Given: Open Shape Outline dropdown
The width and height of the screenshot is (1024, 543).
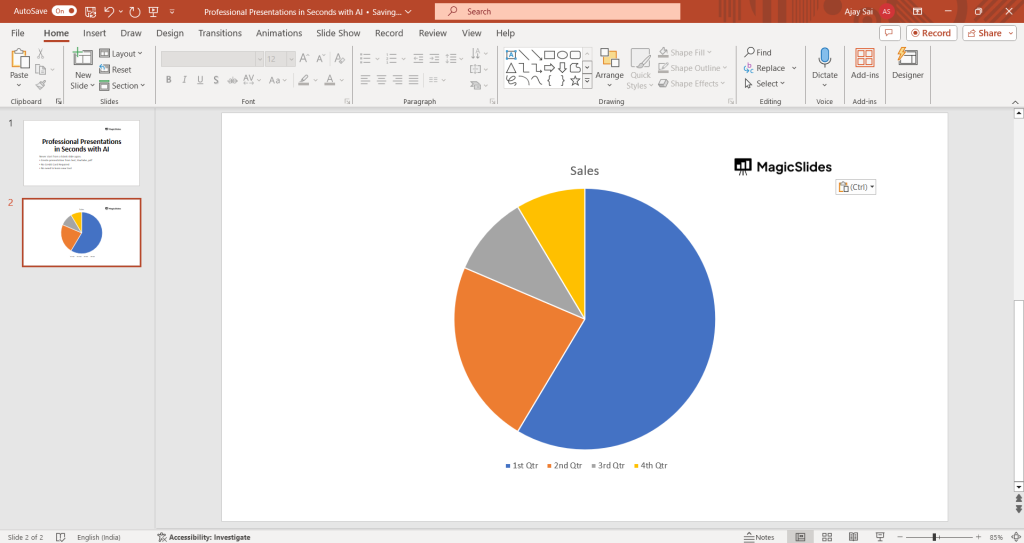Looking at the screenshot, I should pos(692,68).
